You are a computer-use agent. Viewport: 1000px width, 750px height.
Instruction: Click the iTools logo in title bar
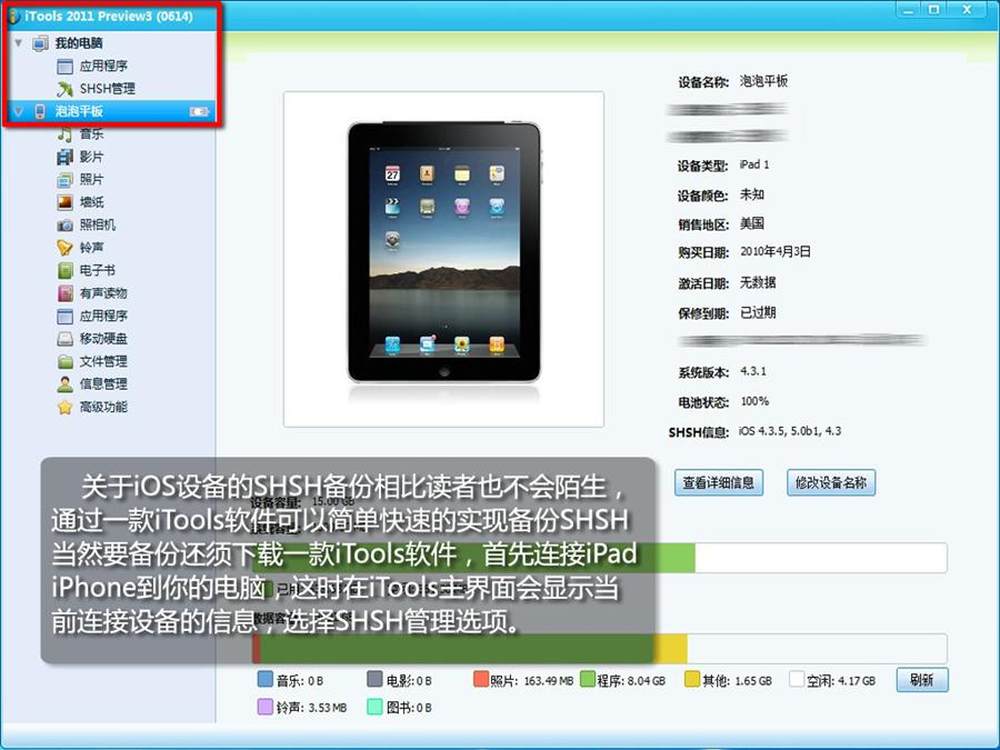15,16
